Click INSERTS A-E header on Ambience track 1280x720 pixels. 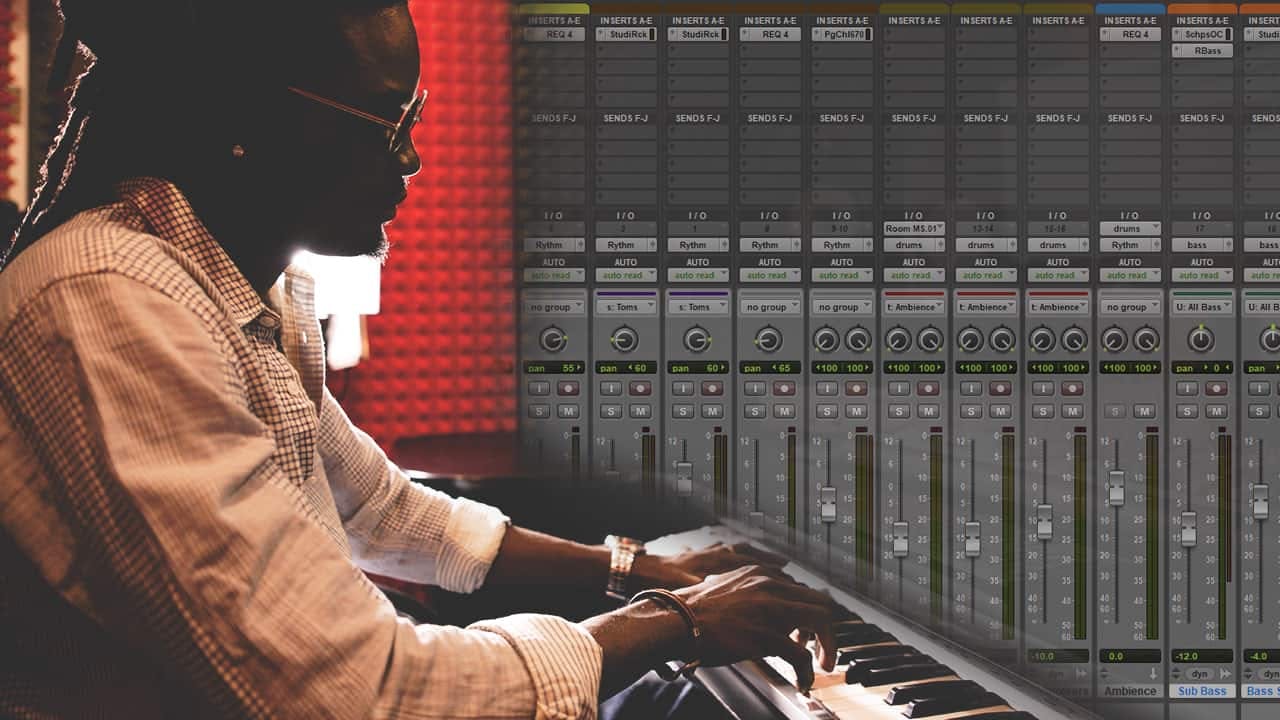pyautogui.click(x=1130, y=20)
